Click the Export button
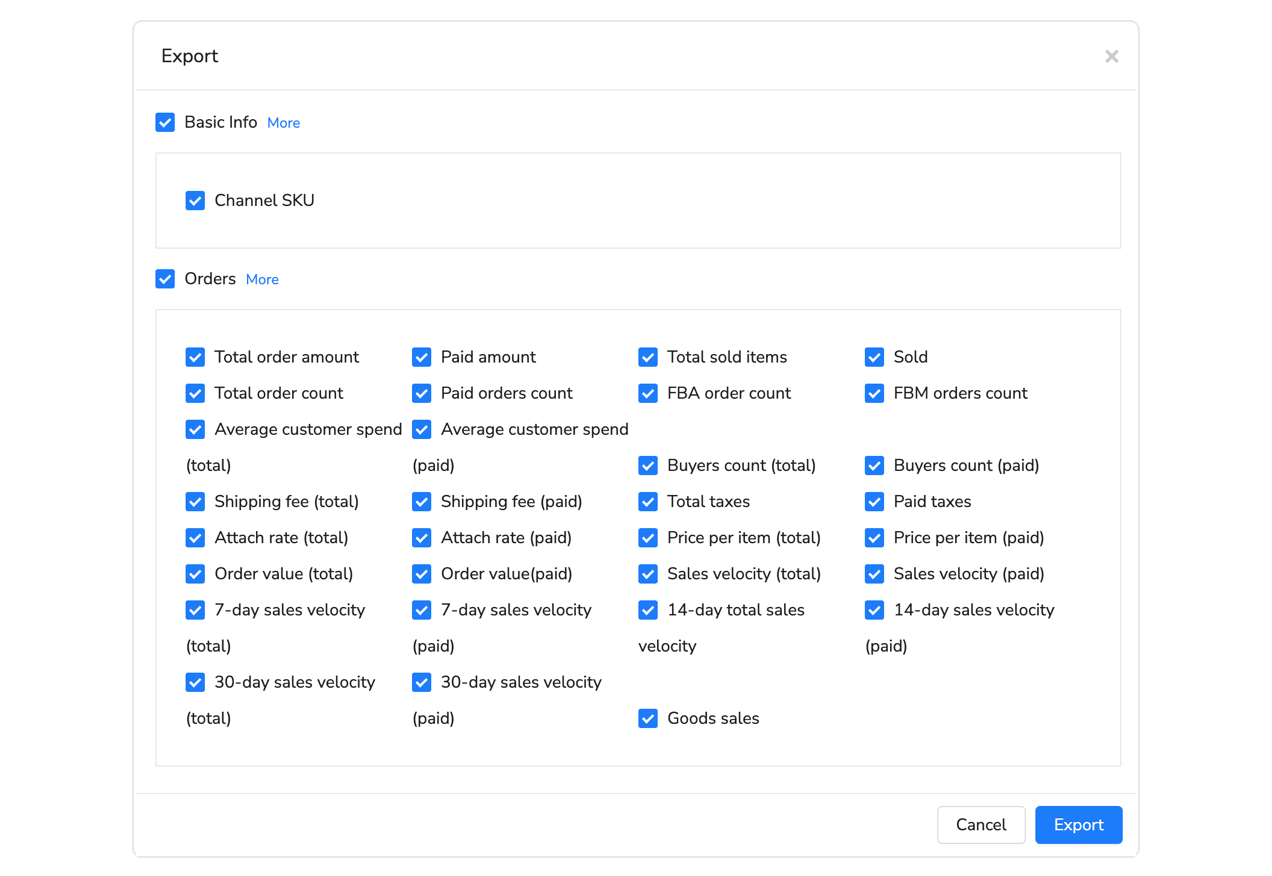 (1078, 825)
